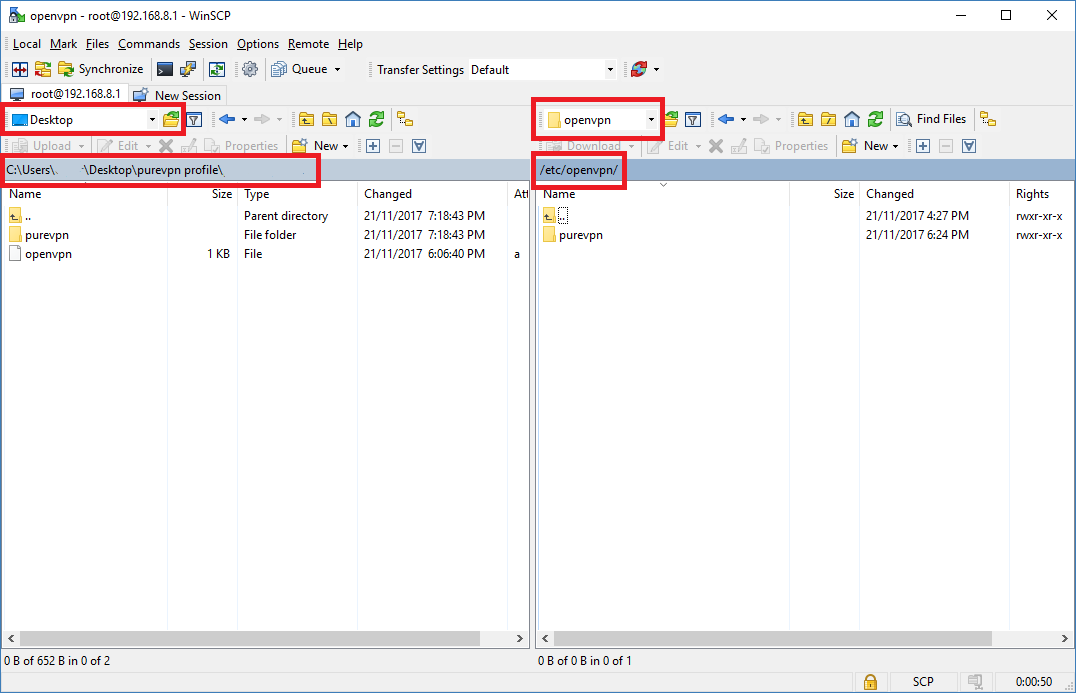Go to local home directory icon
The width and height of the screenshot is (1076, 693).
[353, 120]
